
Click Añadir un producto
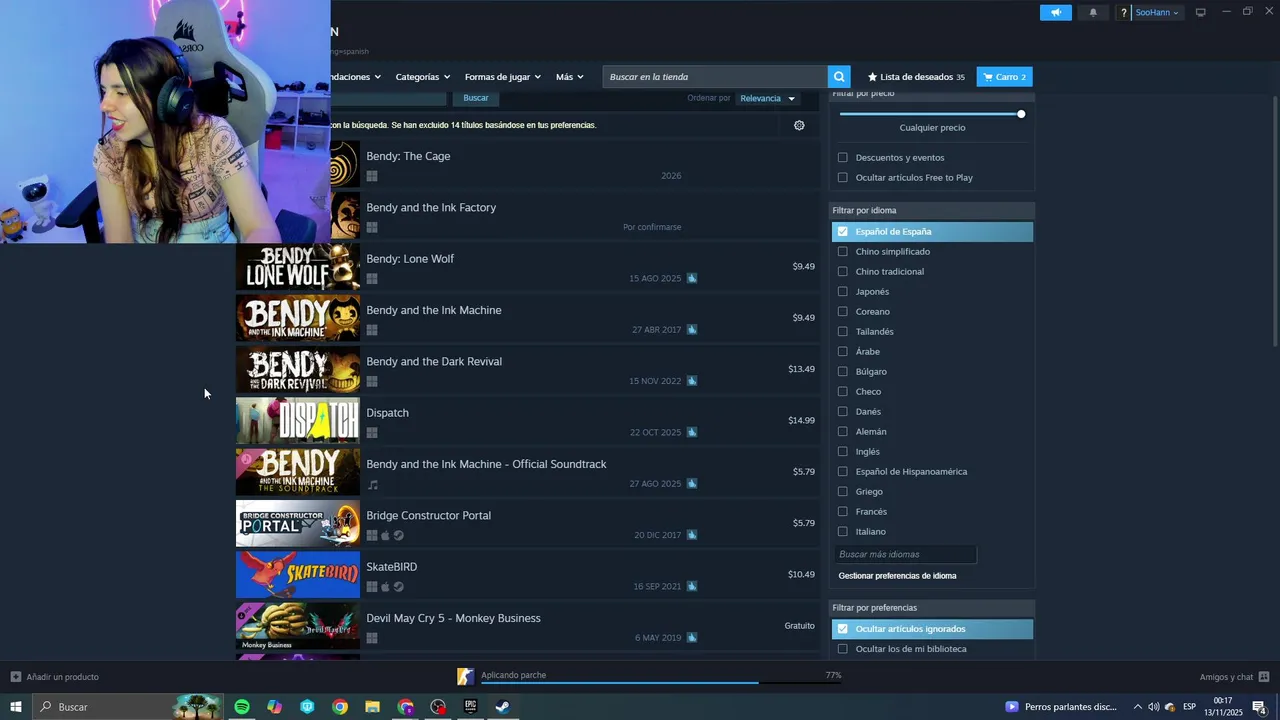55,677
